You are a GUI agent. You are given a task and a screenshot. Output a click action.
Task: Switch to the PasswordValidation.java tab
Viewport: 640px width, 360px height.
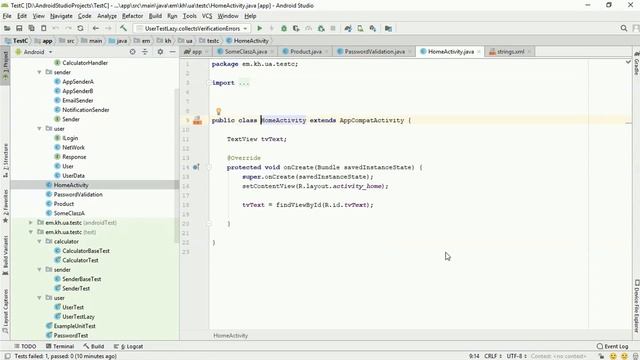[374, 51]
